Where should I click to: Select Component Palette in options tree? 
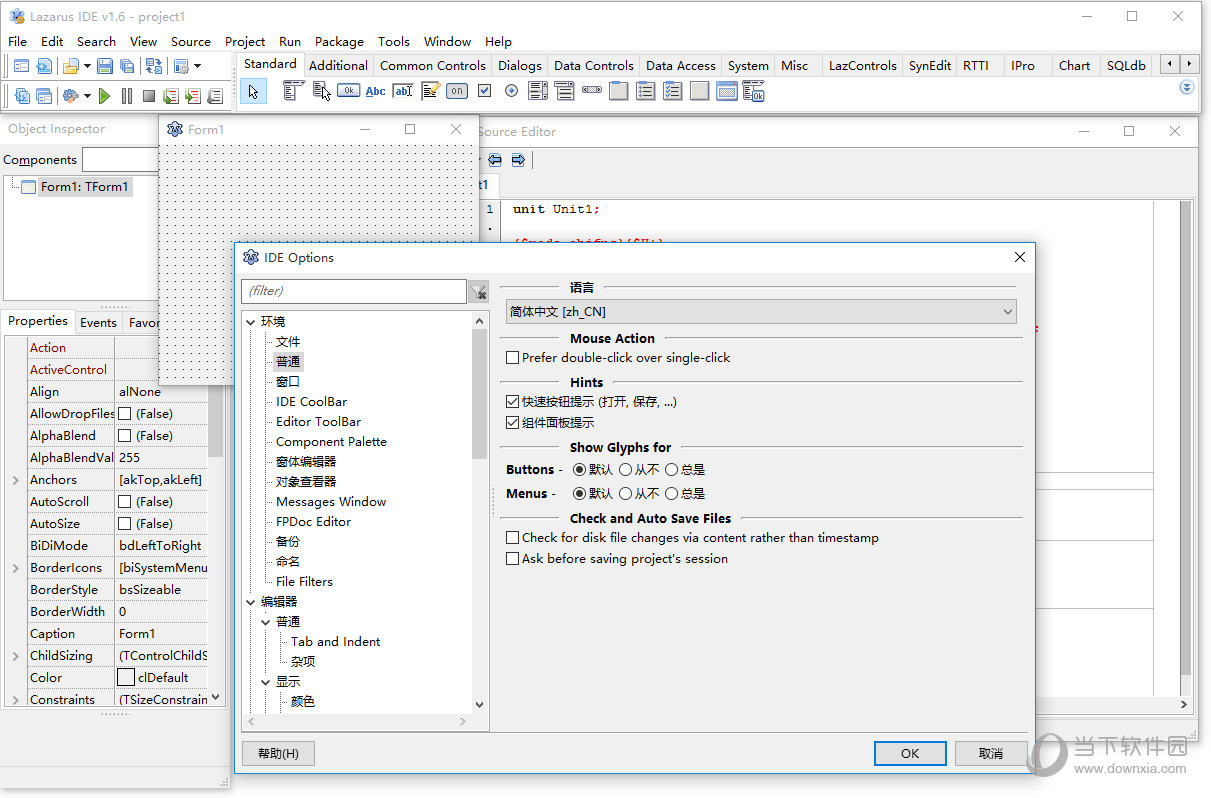331,442
